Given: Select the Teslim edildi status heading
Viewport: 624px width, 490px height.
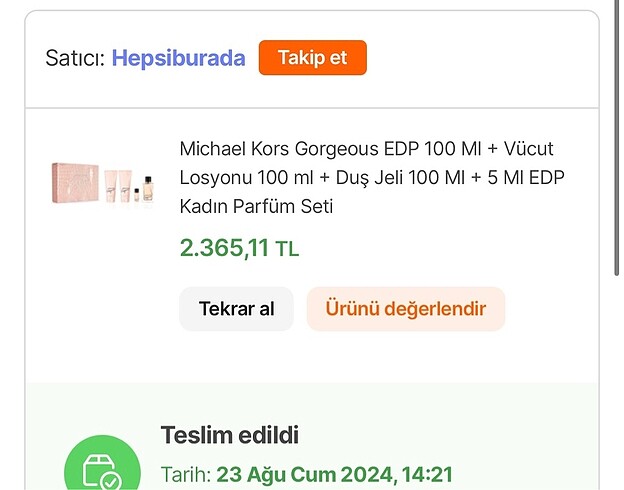Looking at the screenshot, I should (229, 435).
